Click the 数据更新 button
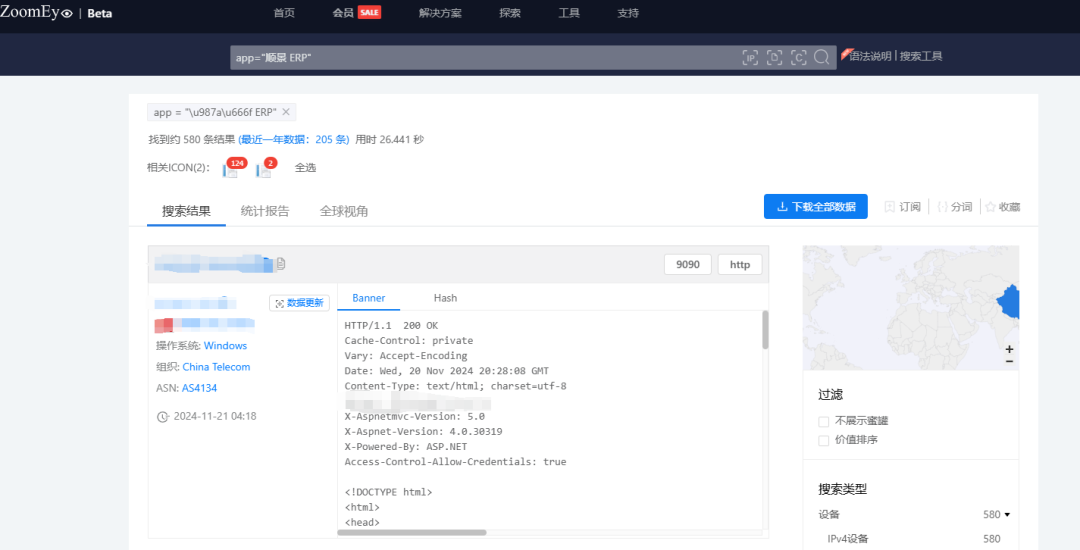The width and height of the screenshot is (1080, 550). (299, 303)
